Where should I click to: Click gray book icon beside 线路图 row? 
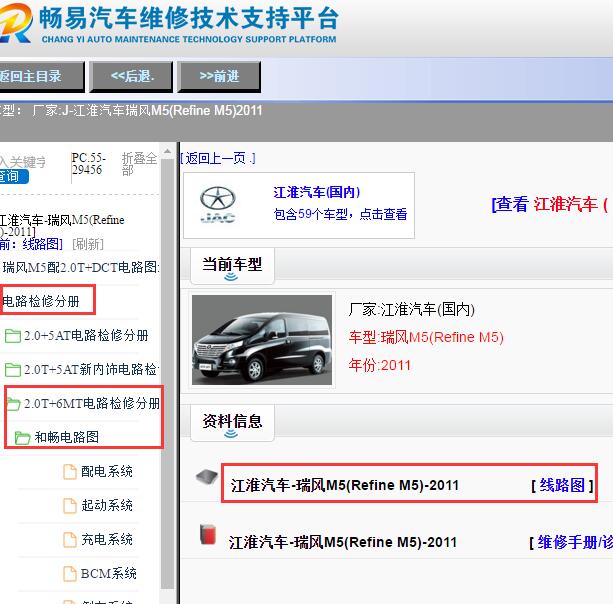207,477
